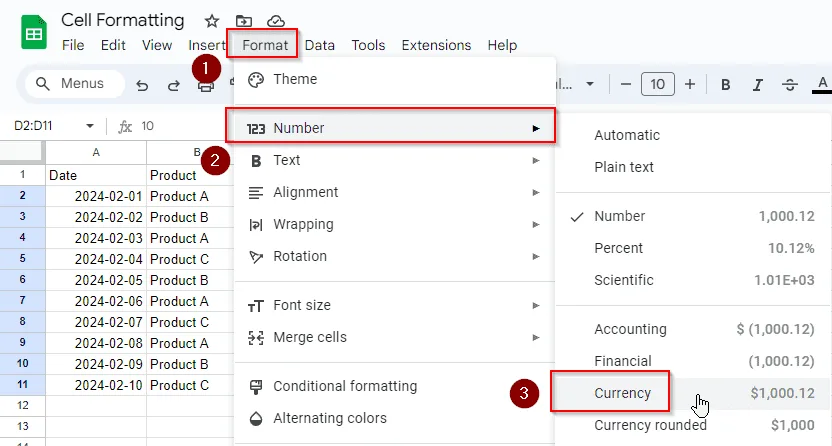Open the name box dropdown arrow
Viewport: 832px width, 446px height.
(x=90, y=126)
